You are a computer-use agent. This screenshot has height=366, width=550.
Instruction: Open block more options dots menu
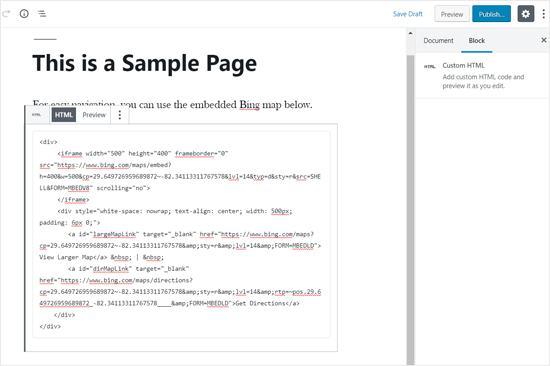click(x=120, y=115)
